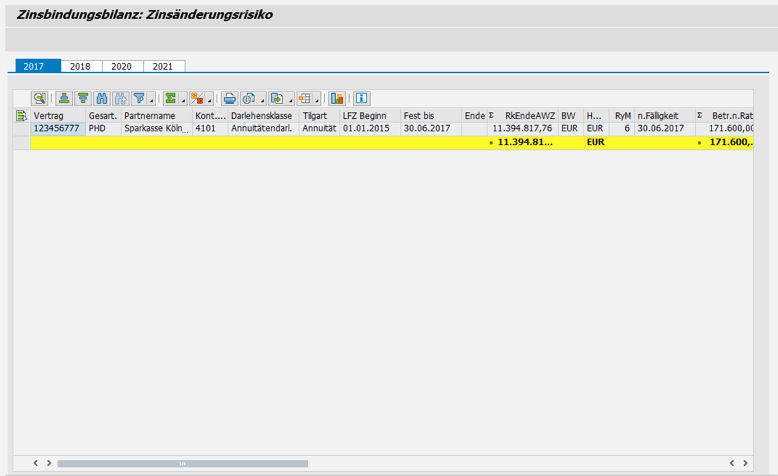778x476 pixels.
Task: Click the Print icon
Action: coord(229,98)
